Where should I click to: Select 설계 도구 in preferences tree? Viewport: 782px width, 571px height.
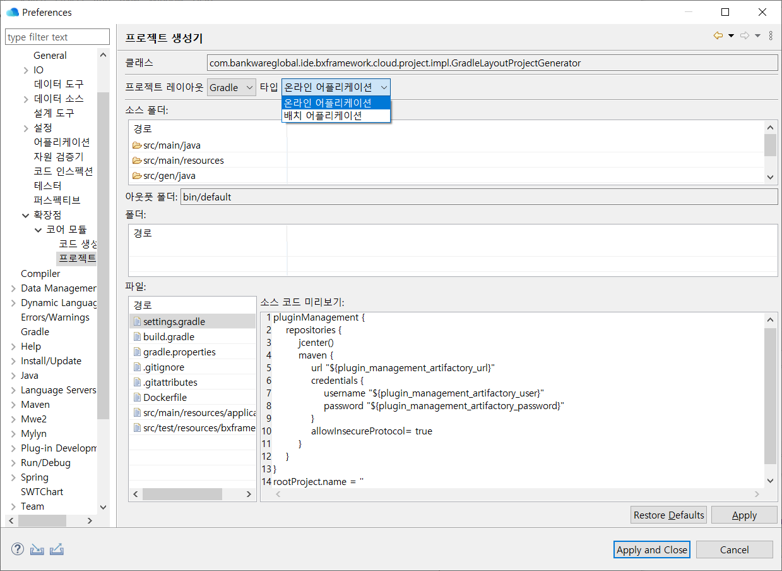(x=53, y=113)
